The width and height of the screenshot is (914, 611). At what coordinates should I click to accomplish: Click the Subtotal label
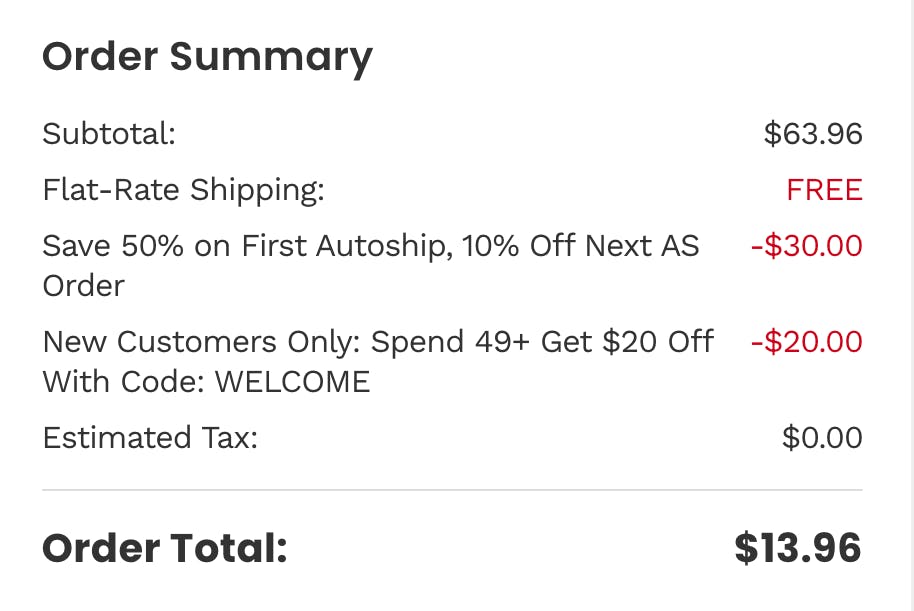pos(109,134)
